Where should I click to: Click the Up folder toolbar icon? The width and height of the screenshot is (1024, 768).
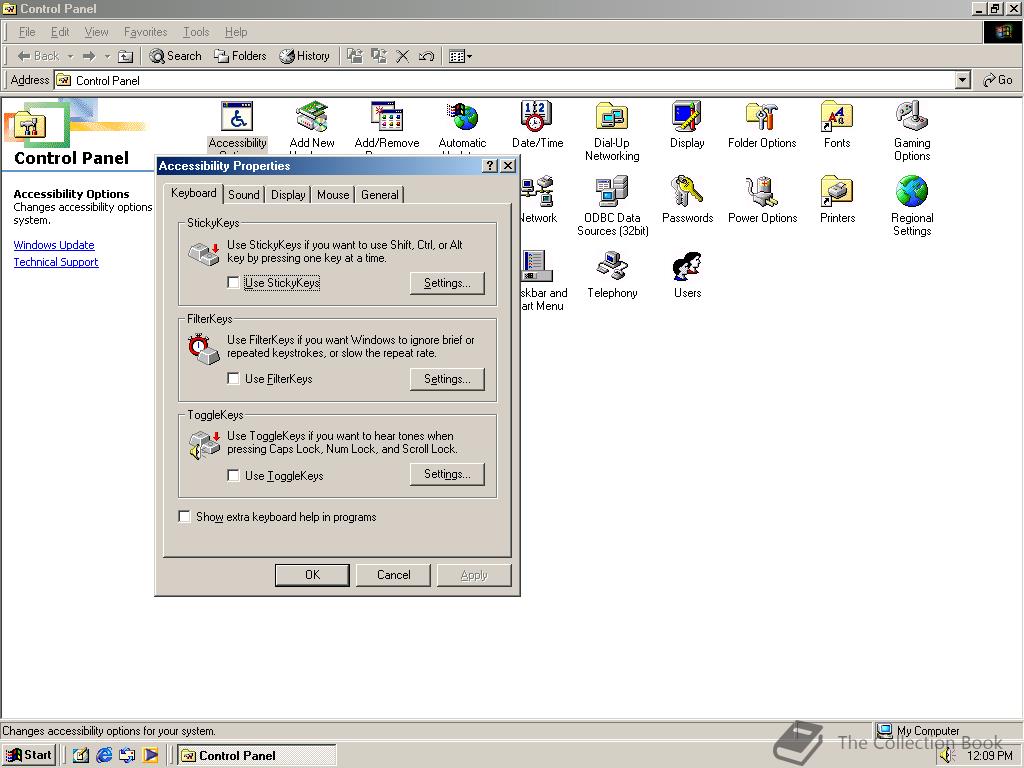click(x=125, y=56)
